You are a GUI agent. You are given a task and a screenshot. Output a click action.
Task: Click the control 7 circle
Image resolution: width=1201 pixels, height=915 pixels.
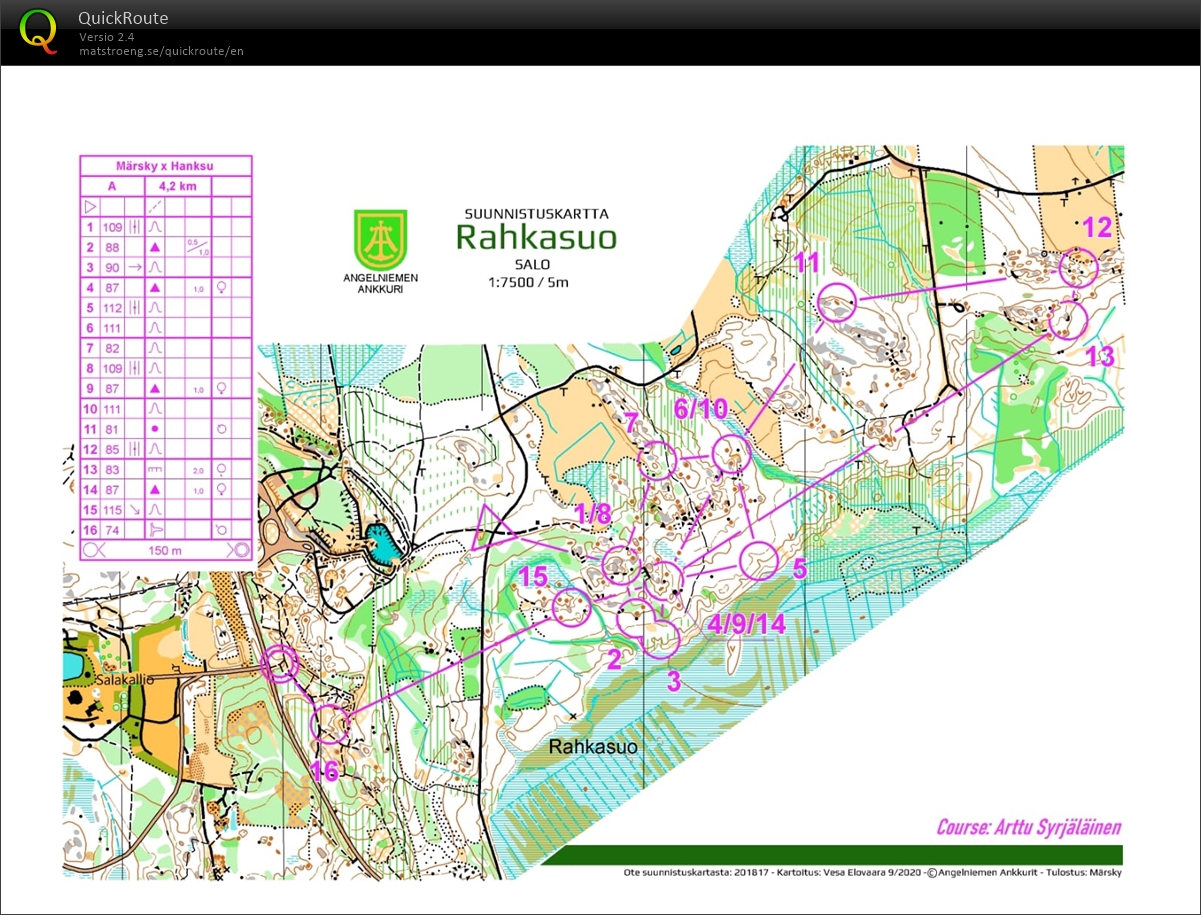[658, 460]
